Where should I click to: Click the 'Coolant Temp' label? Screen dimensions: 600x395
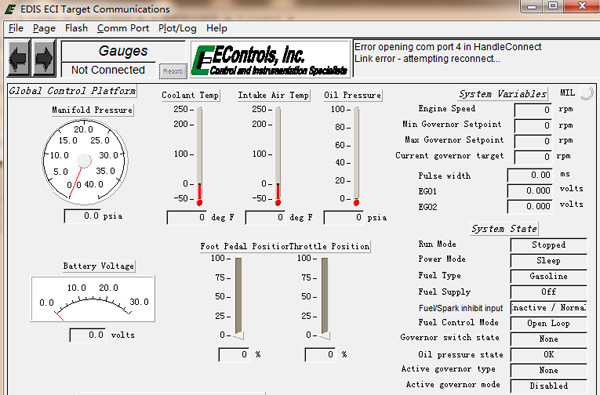[x=190, y=95]
